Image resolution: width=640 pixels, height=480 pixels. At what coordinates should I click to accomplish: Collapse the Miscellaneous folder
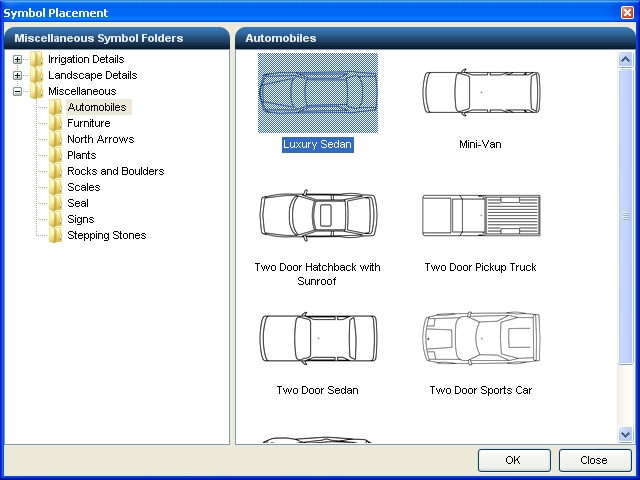coord(18,91)
